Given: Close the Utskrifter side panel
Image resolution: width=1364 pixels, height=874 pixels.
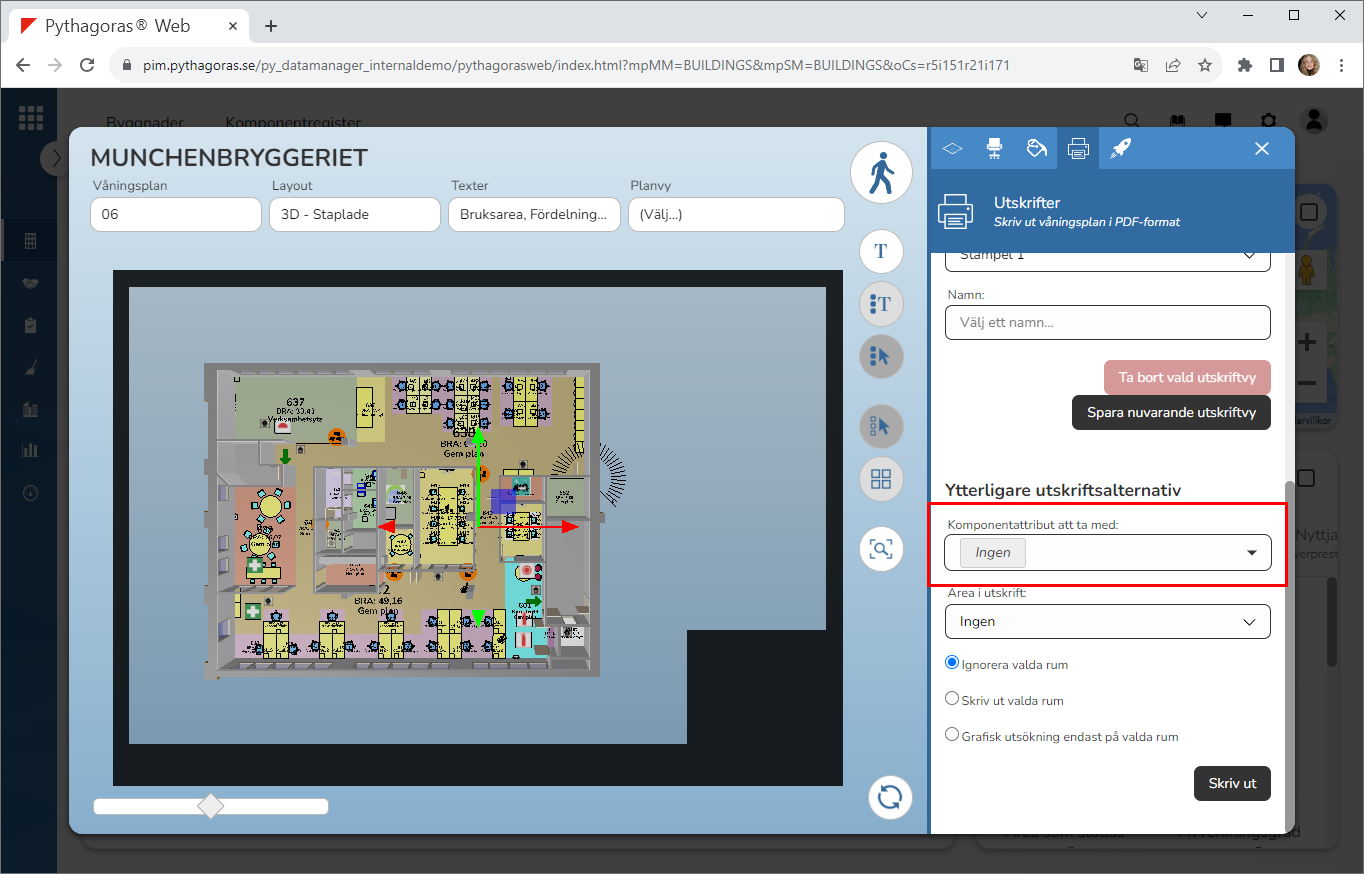Looking at the screenshot, I should coord(1262,148).
